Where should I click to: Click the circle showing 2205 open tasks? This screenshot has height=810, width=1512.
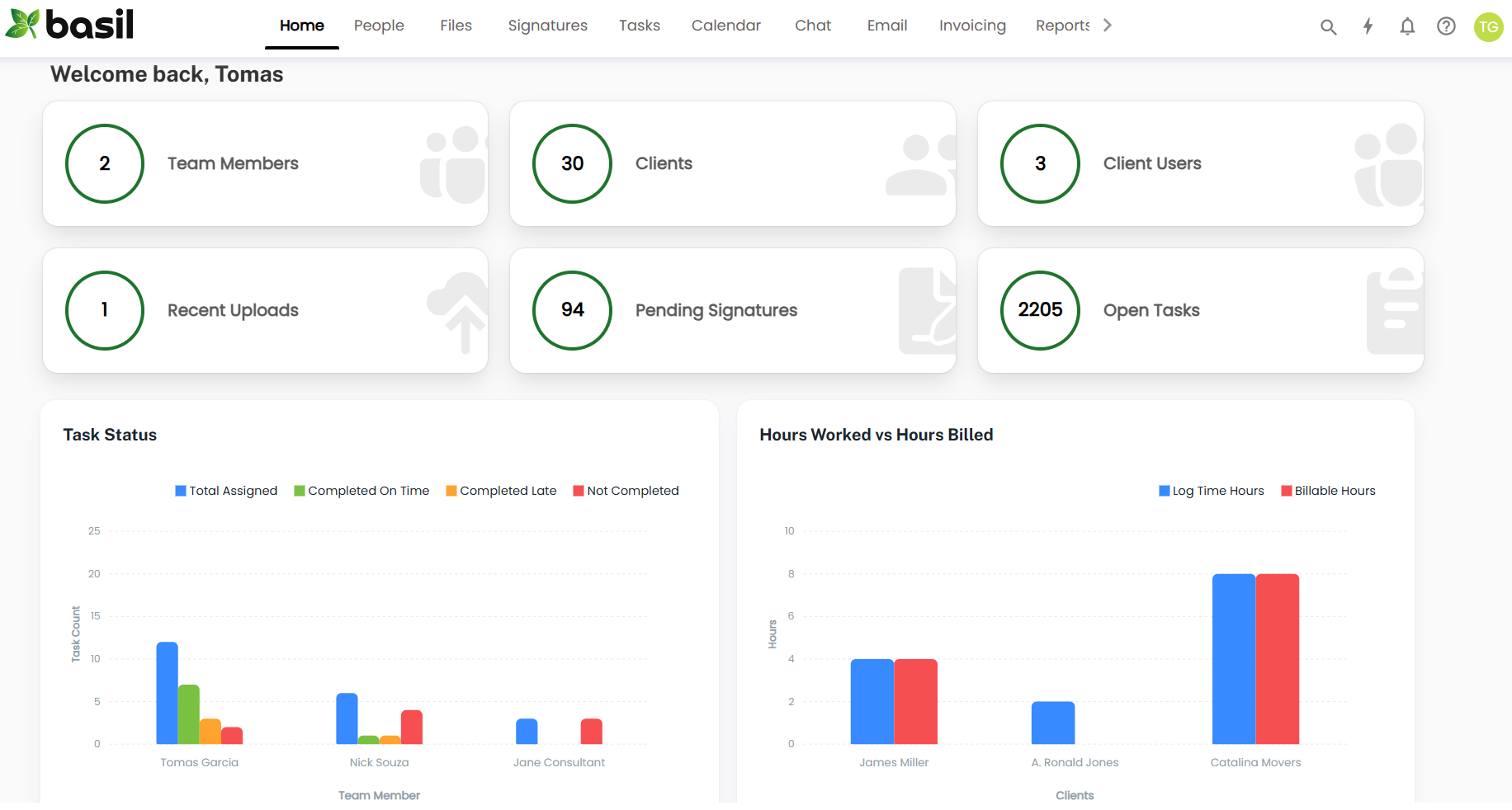pos(1040,310)
